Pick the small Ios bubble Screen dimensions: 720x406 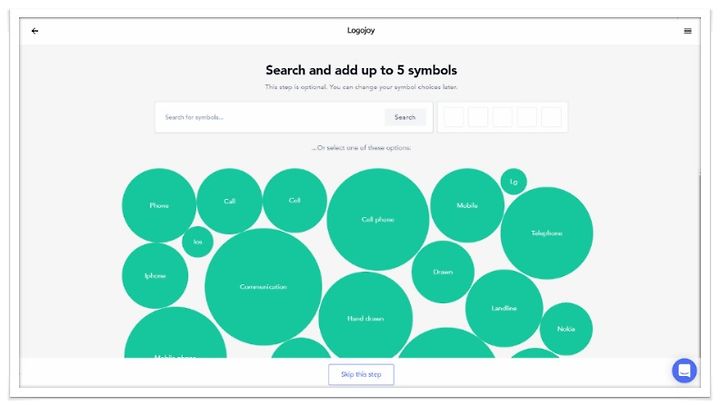click(x=197, y=242)
